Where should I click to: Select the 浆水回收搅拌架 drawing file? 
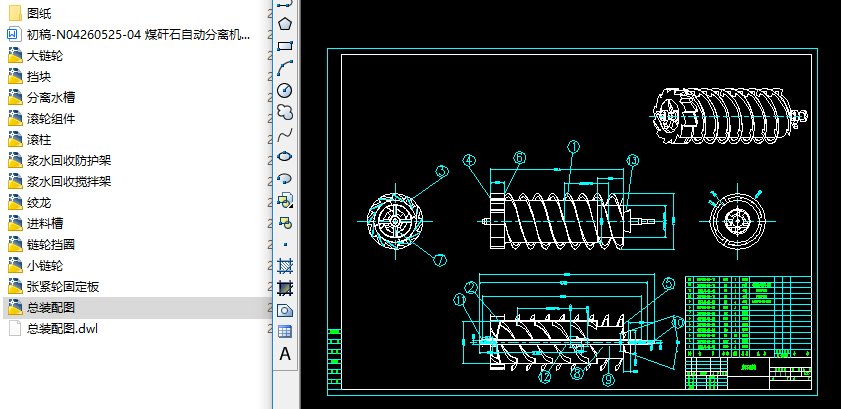pyautogui.click(x=60, y=182)
